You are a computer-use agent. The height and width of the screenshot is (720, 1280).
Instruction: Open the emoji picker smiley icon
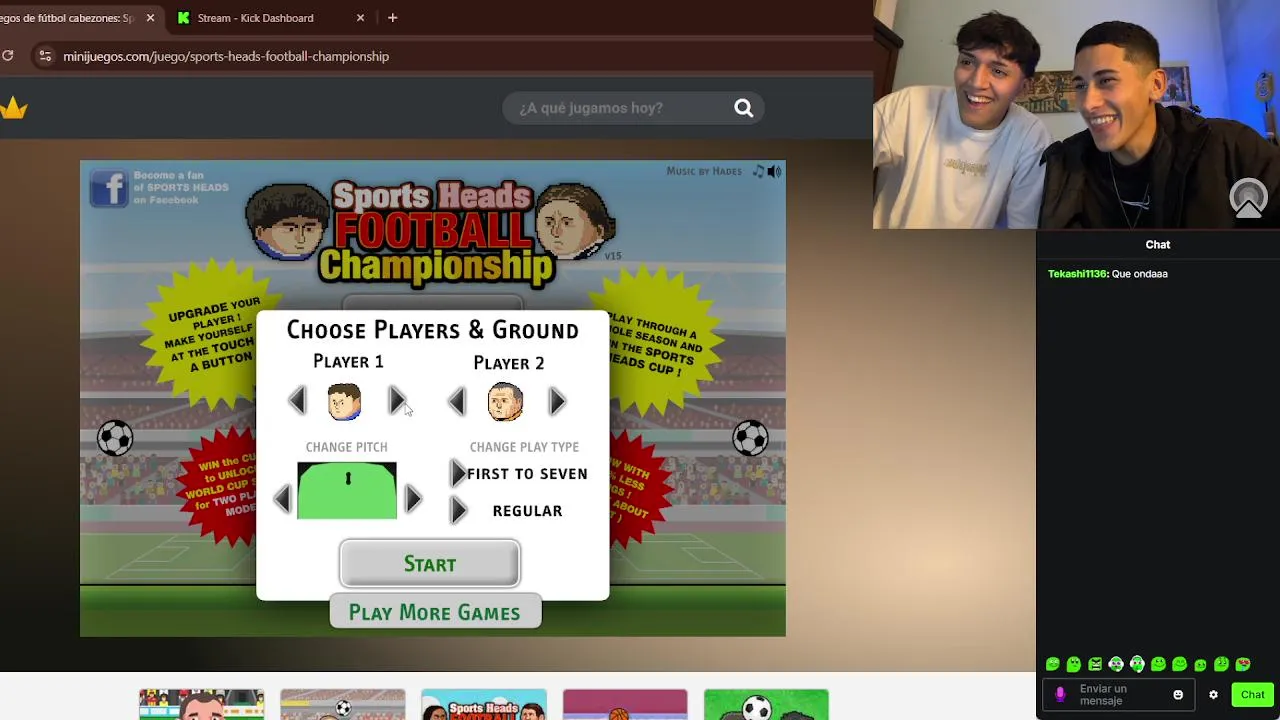(x=1178, y=695)
